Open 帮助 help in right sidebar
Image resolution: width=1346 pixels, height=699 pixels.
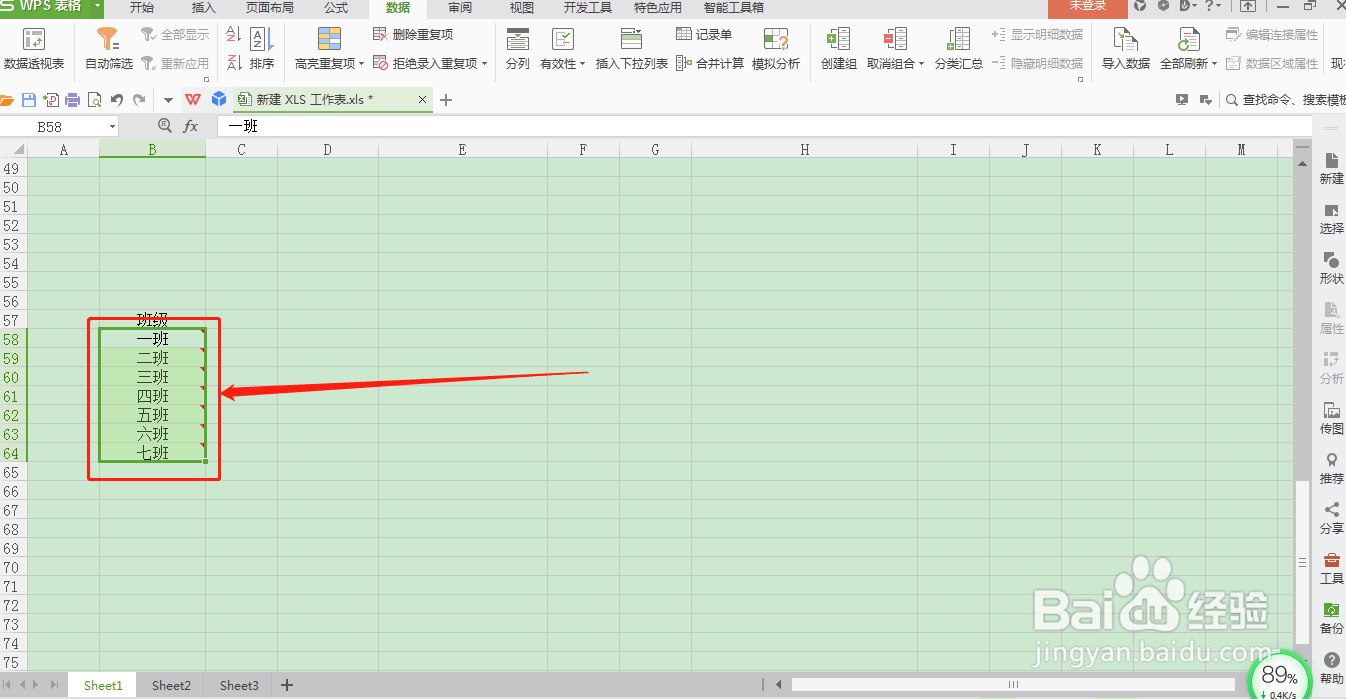pyautogui.click(x=1331, y=668)
